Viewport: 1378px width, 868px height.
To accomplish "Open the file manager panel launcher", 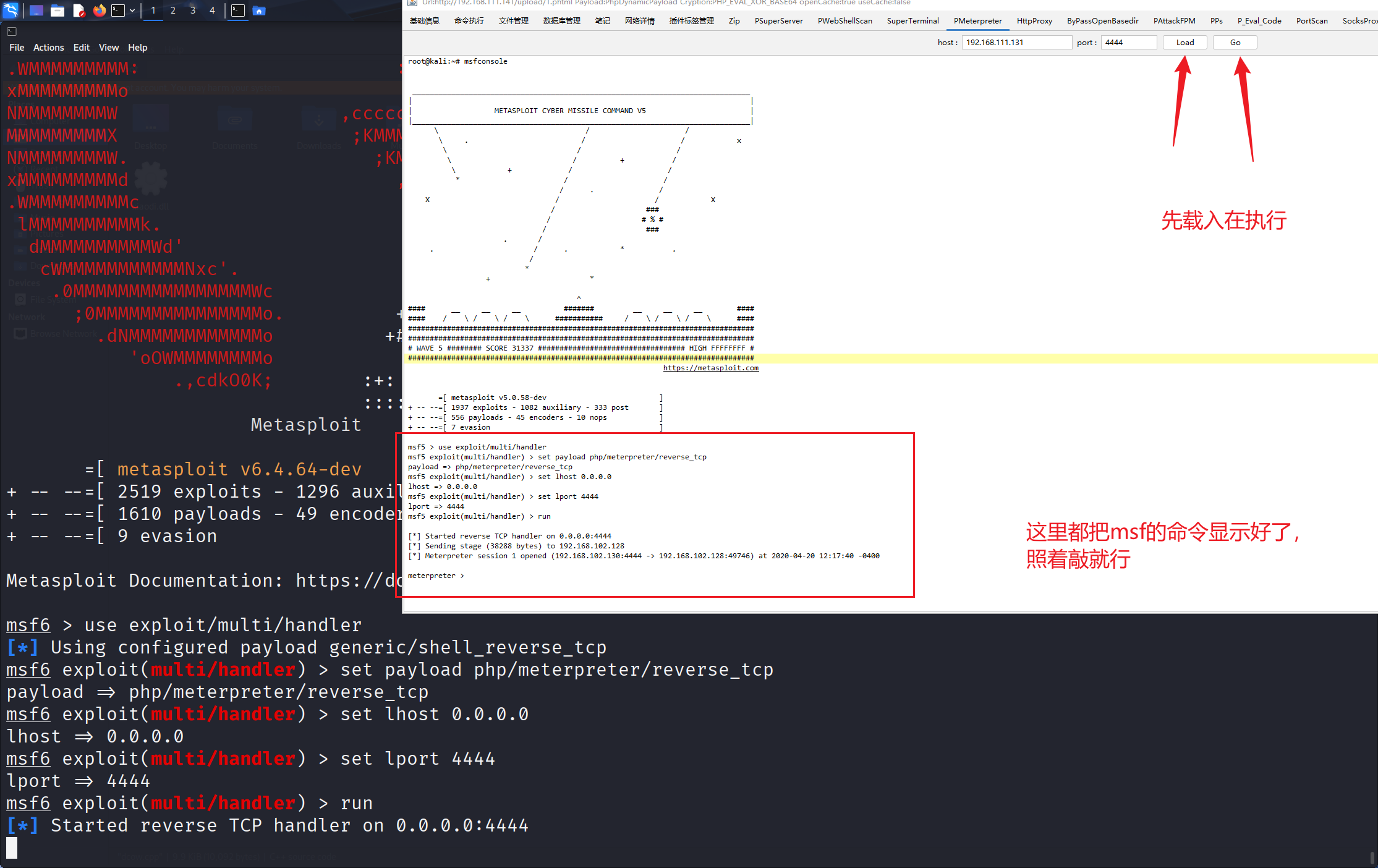I will point(57,11).
